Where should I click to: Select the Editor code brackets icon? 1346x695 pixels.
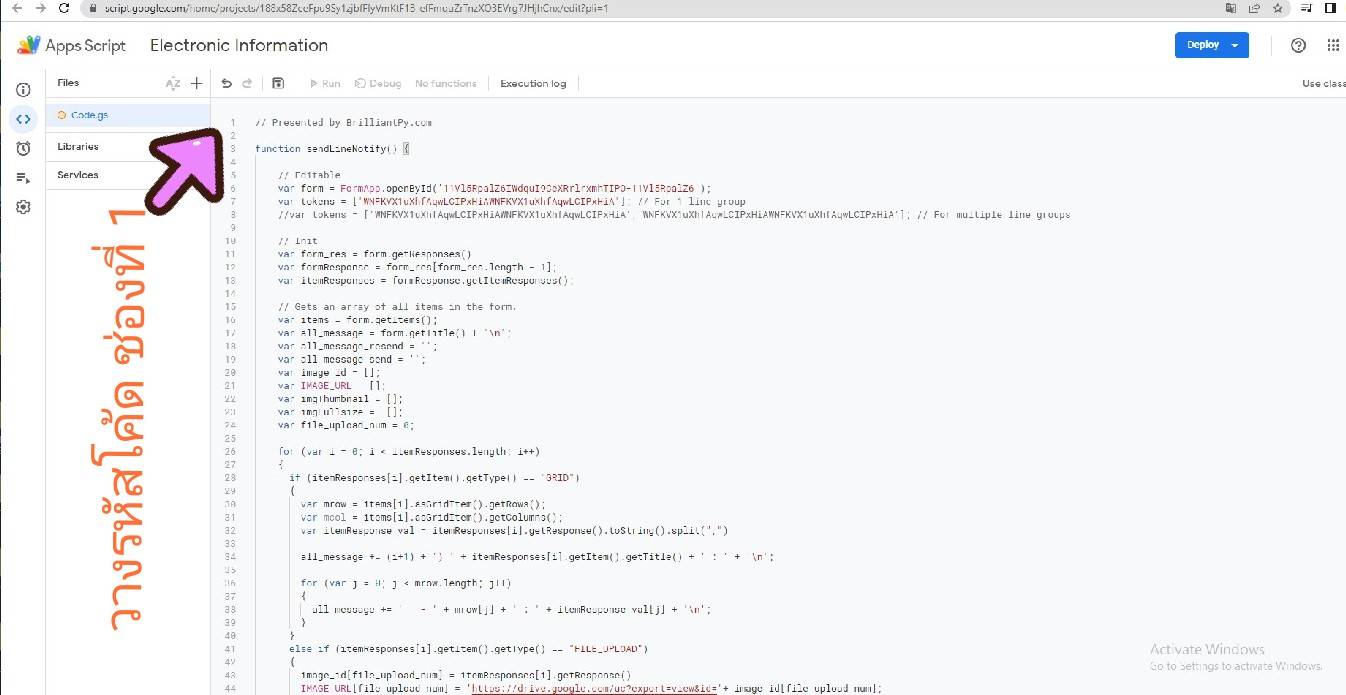pos(23,119)
